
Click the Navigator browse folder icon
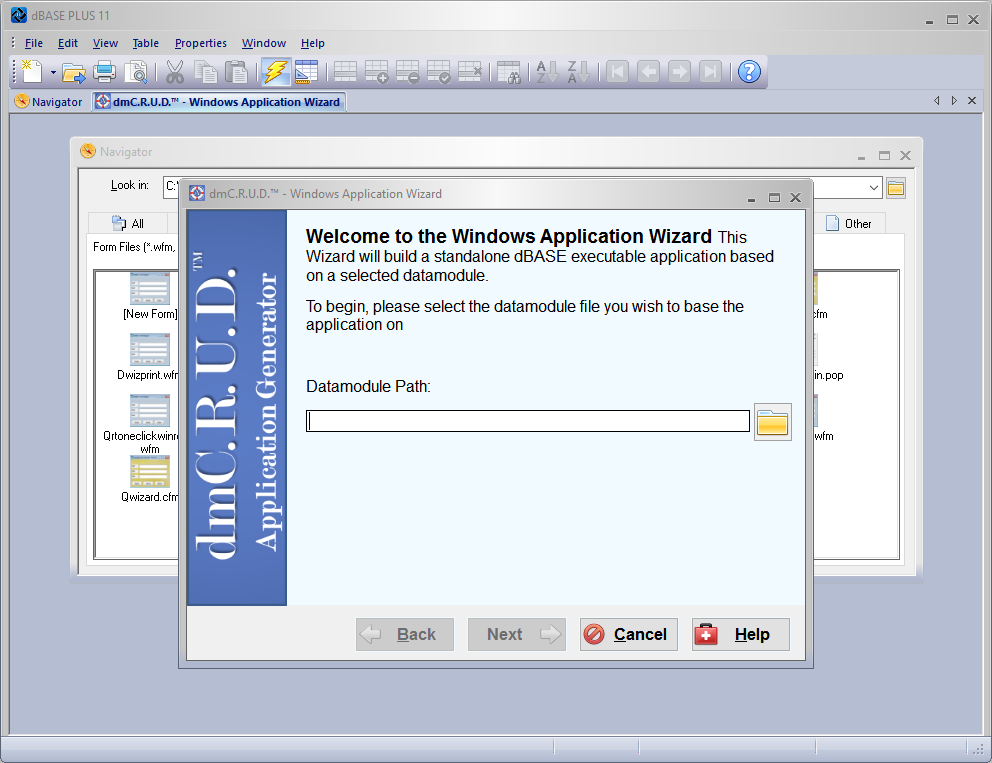(x=896, y=188)
